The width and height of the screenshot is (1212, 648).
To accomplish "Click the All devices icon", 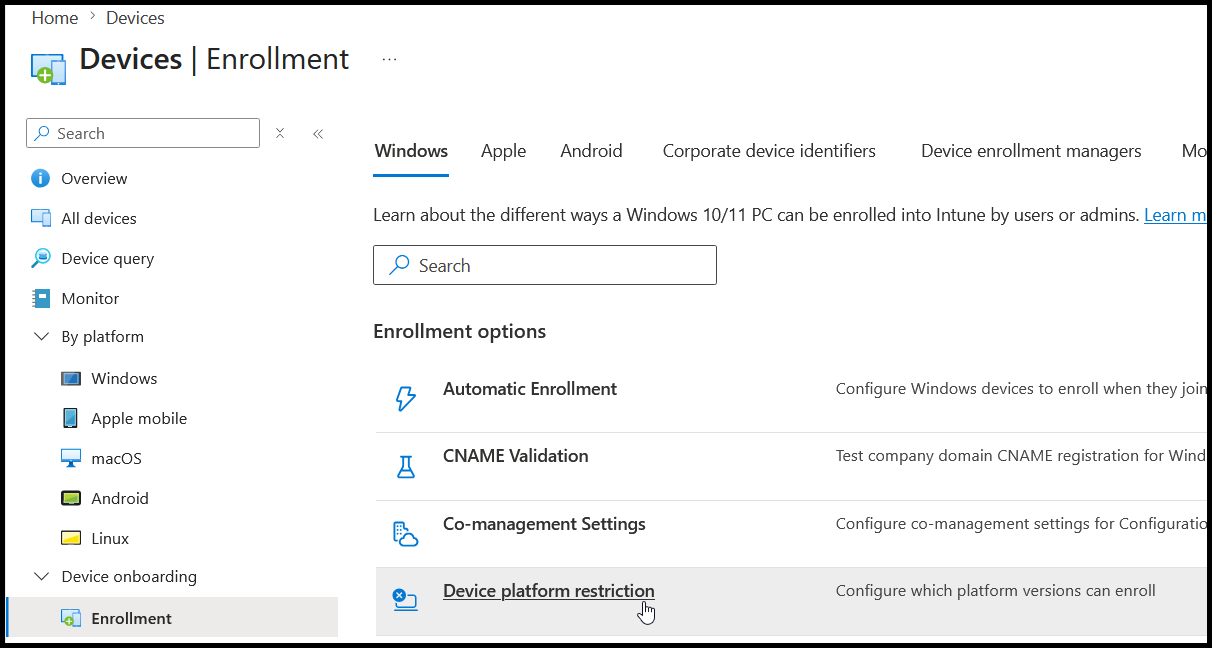I will (x=41, y=218).
